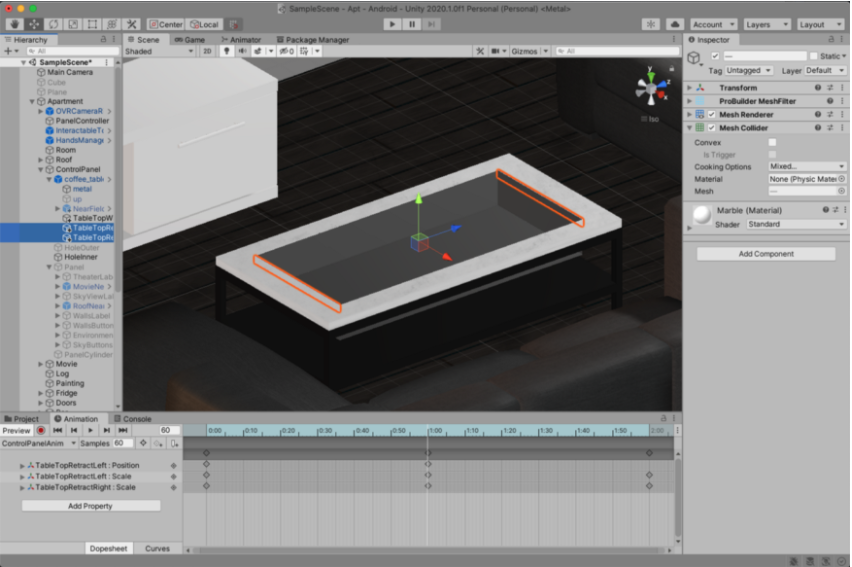Expand the Transform component section
852x567 pixels.
point(689,88)
